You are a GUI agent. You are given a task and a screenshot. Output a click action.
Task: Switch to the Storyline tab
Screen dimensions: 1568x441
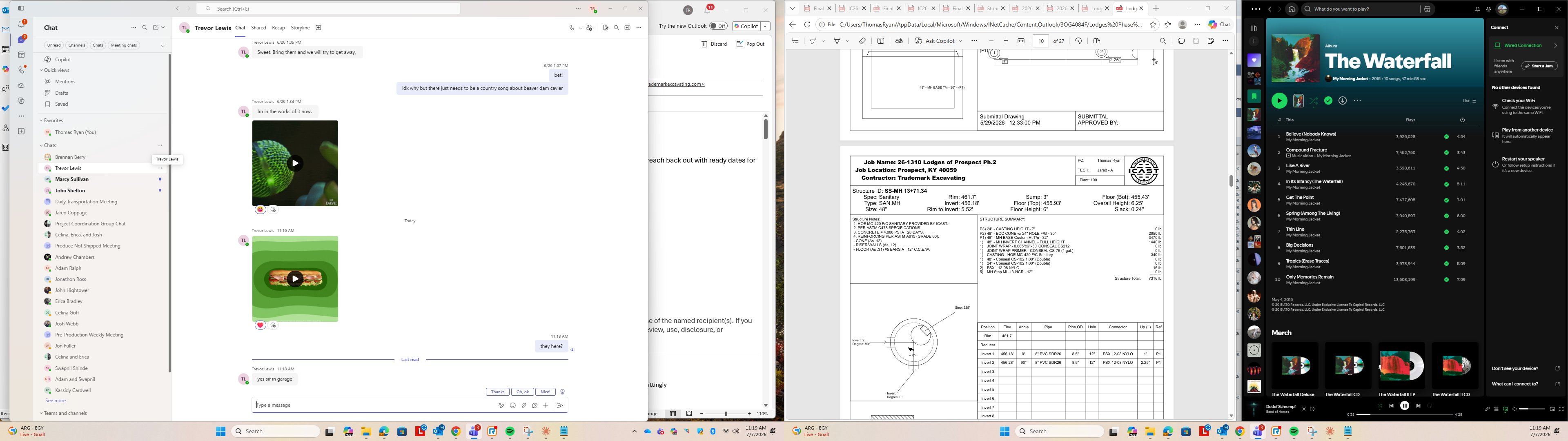(x=300, y=27)
